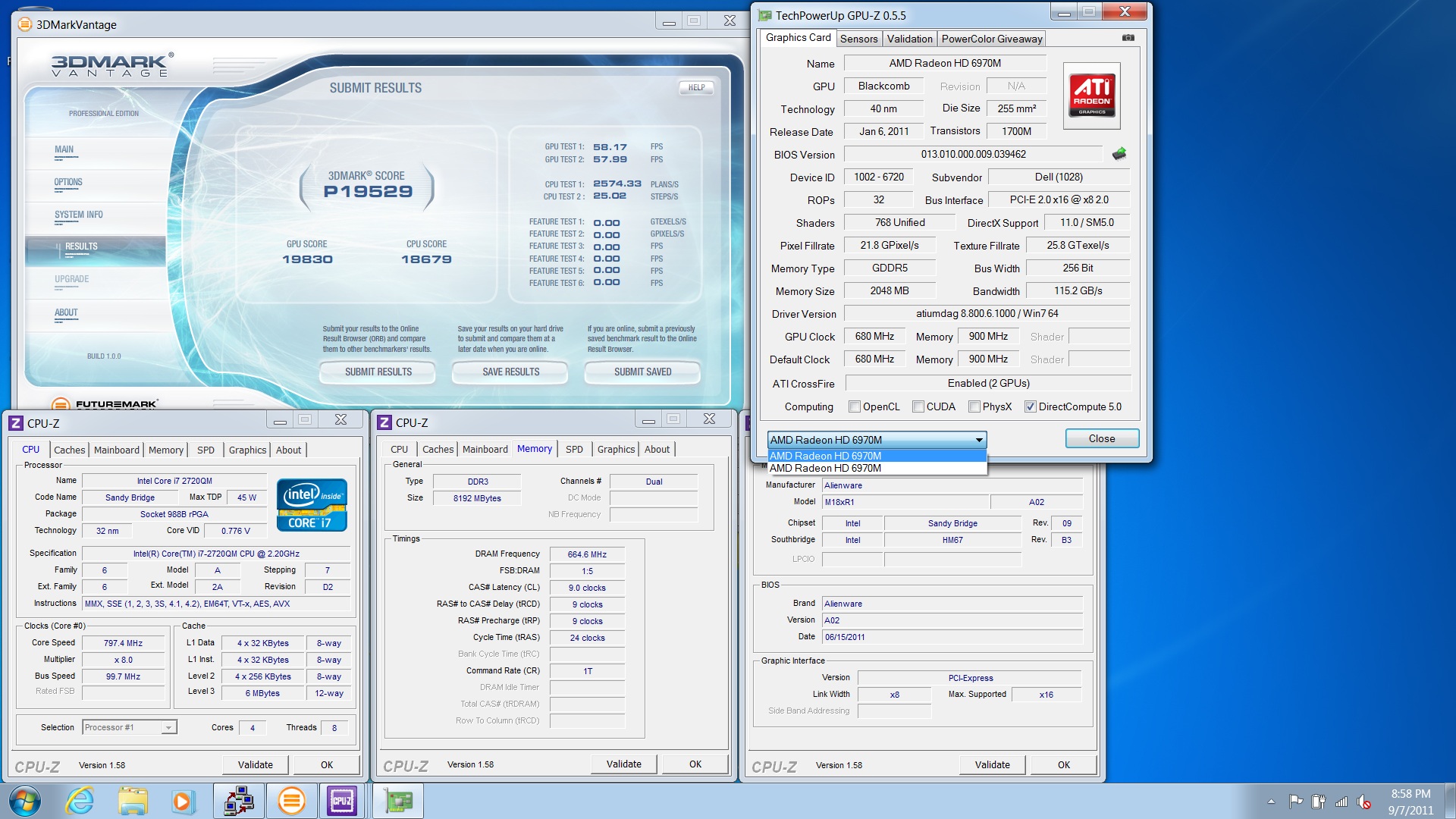
Task: Click network computers taskbar icon
Action: pyautogui.click(x=239, y=801)
